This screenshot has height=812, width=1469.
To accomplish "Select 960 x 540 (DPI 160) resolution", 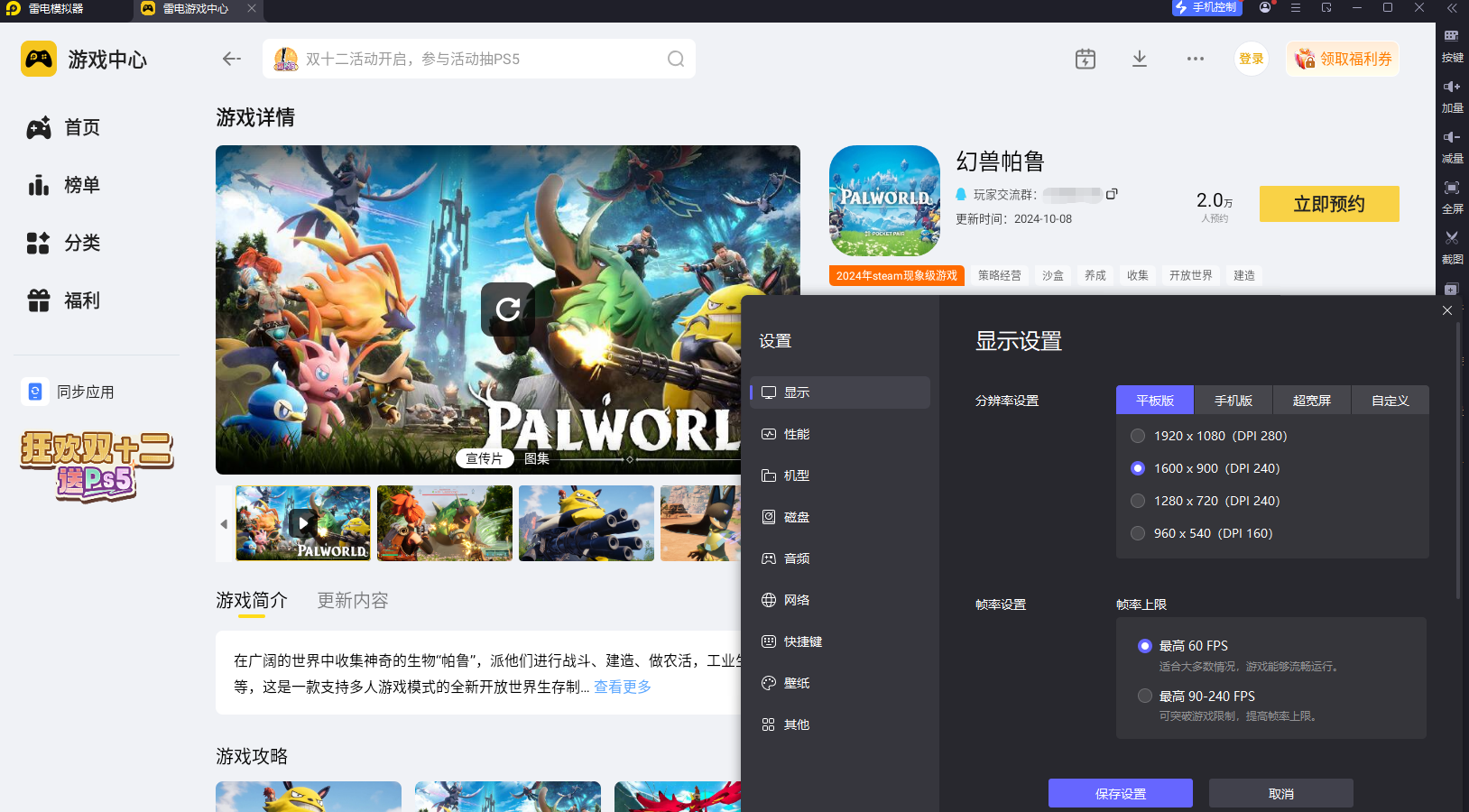I will pos(1201,533).
